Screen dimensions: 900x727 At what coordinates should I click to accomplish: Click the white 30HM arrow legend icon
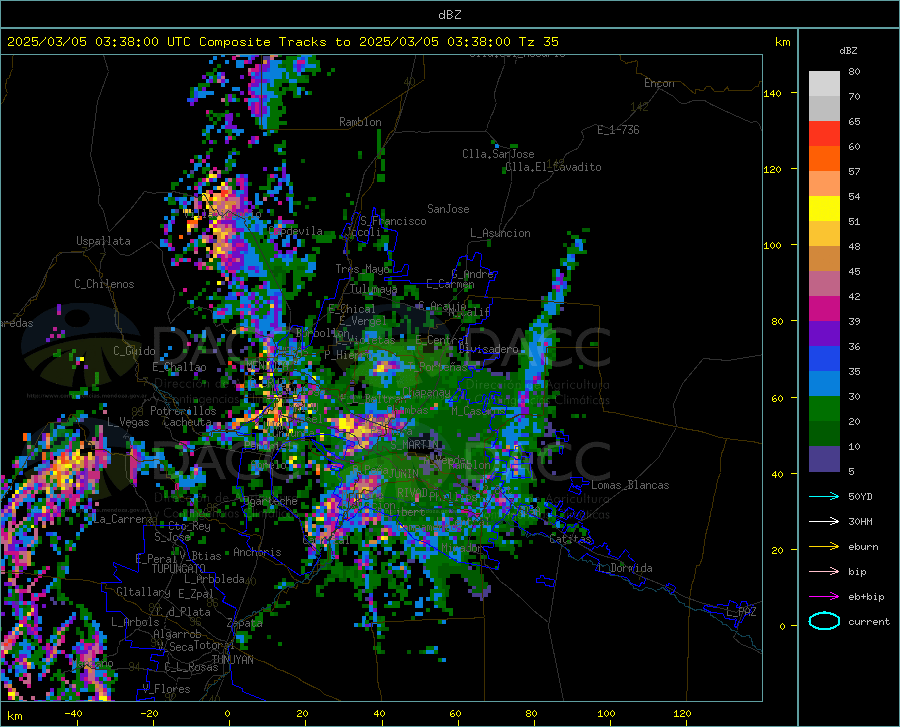click(x=824, y=521)
